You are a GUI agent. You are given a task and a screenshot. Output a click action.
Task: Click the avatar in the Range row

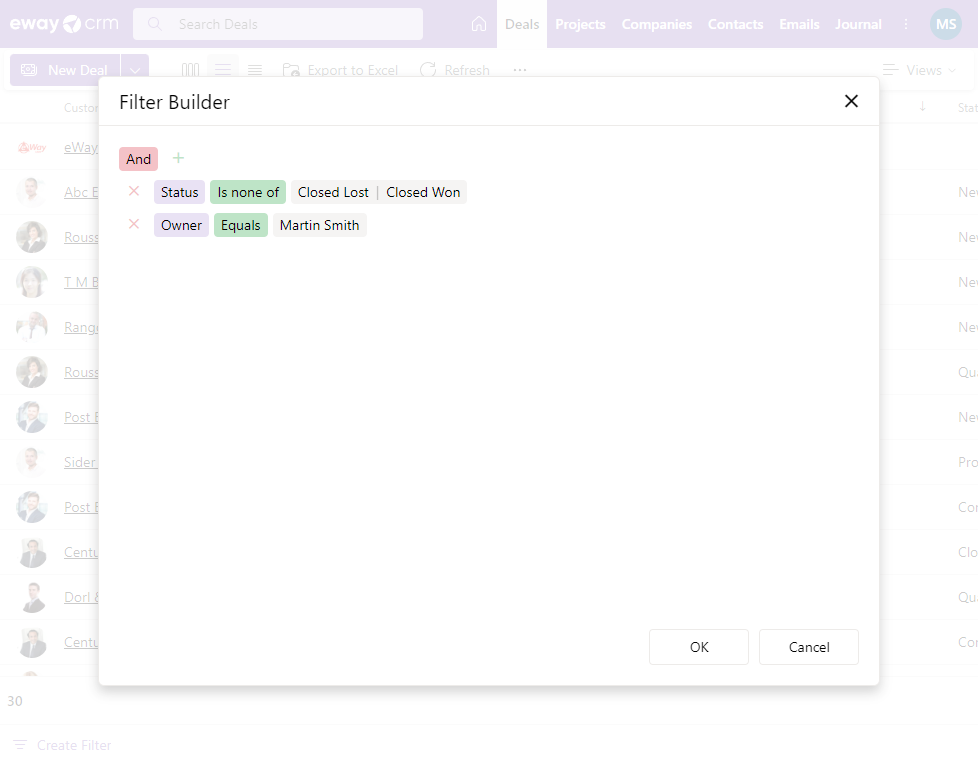pyautogui.click(x=32, y=327)
